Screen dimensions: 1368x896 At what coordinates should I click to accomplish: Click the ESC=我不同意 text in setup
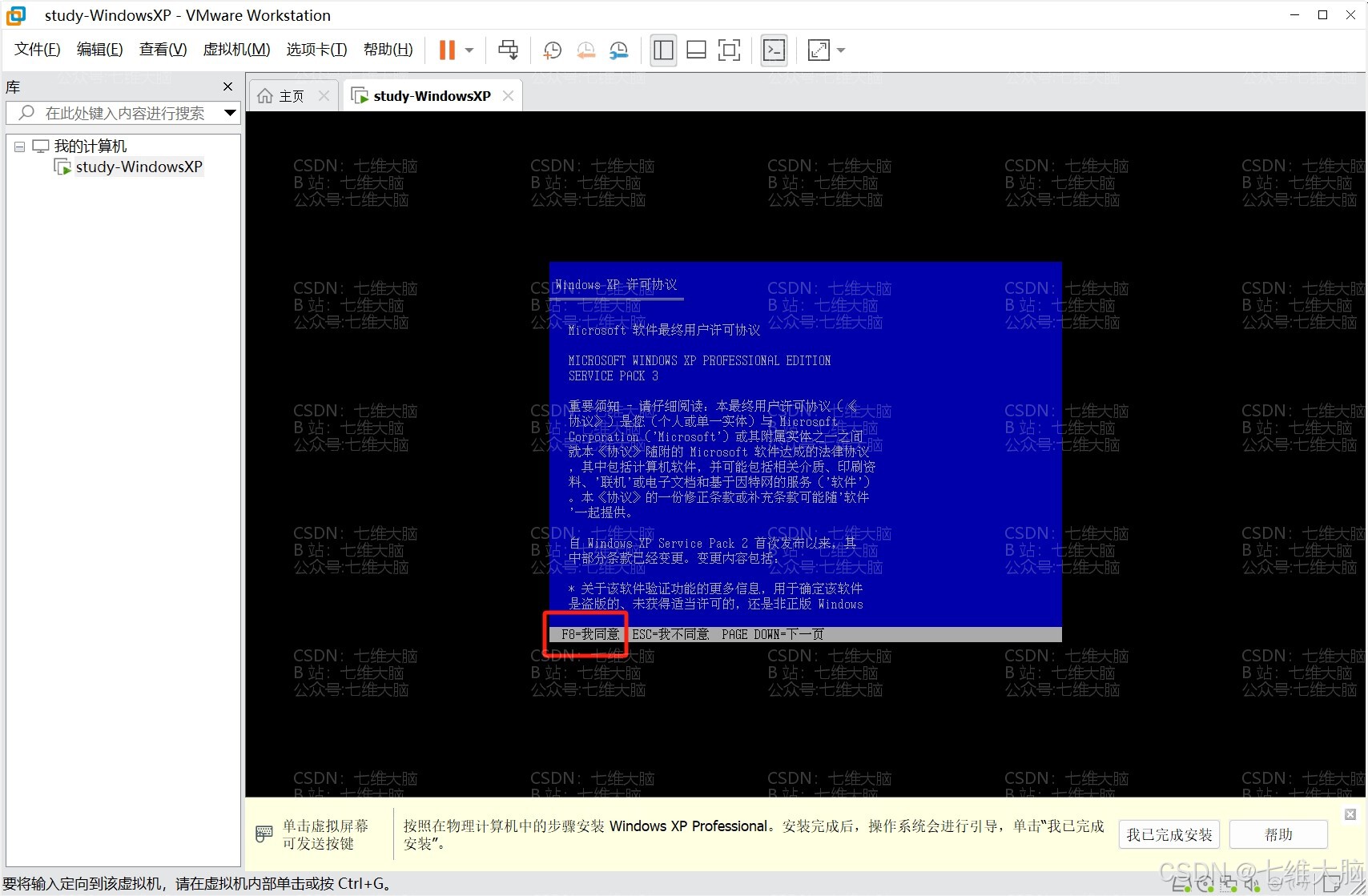671,634
